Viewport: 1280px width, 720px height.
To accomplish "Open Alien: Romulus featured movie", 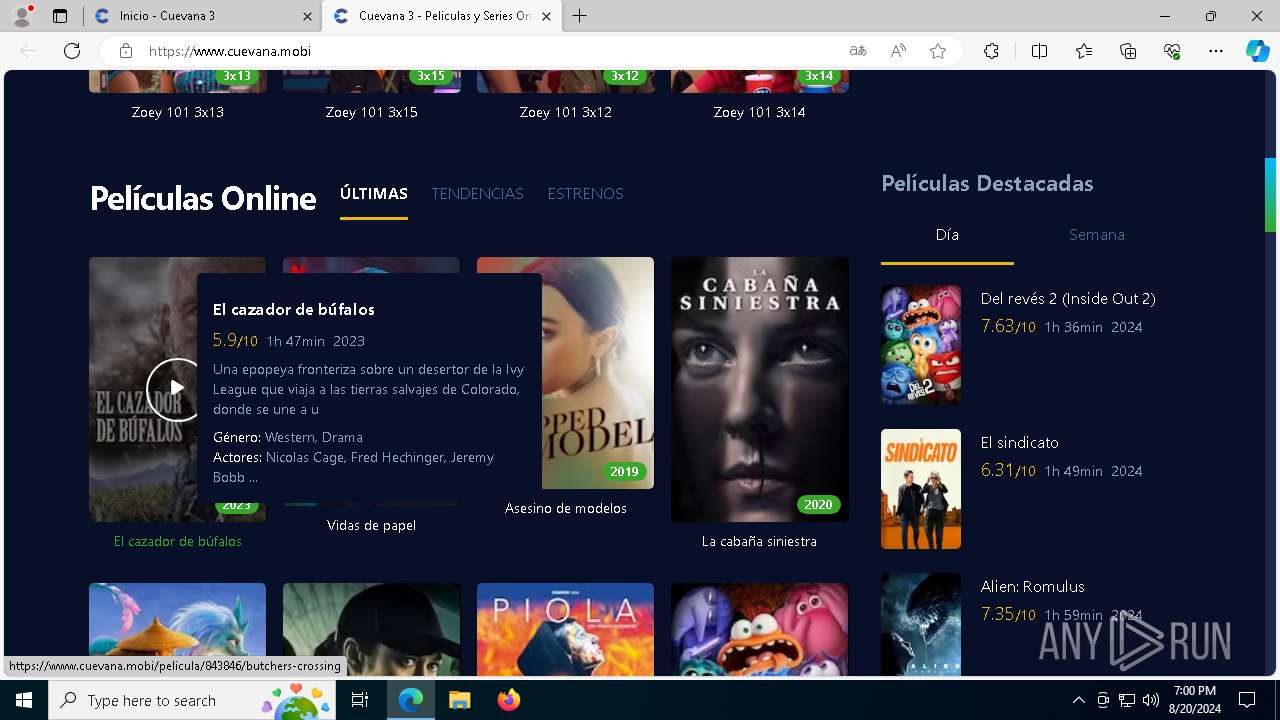I will [1033, 586].
